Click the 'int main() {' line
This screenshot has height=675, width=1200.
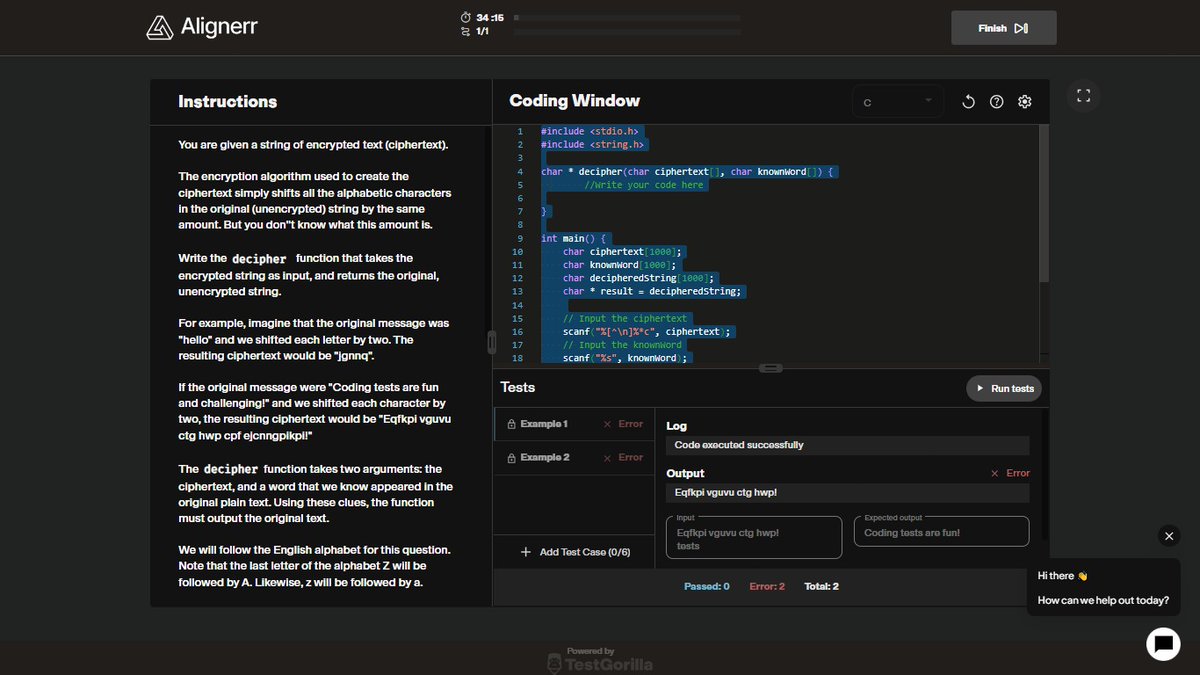tap(574, 238)
